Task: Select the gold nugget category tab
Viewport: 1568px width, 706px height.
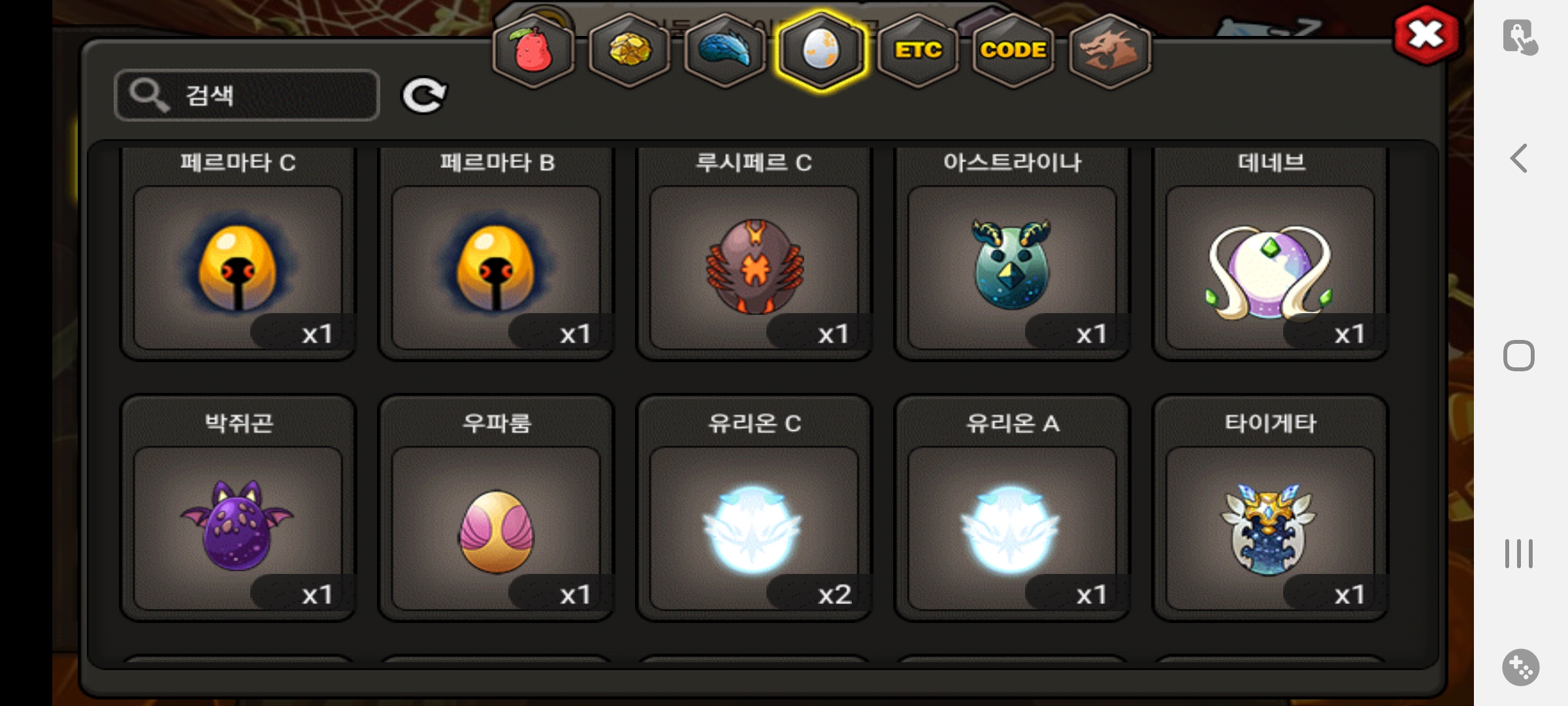Action: coord(629,51)
